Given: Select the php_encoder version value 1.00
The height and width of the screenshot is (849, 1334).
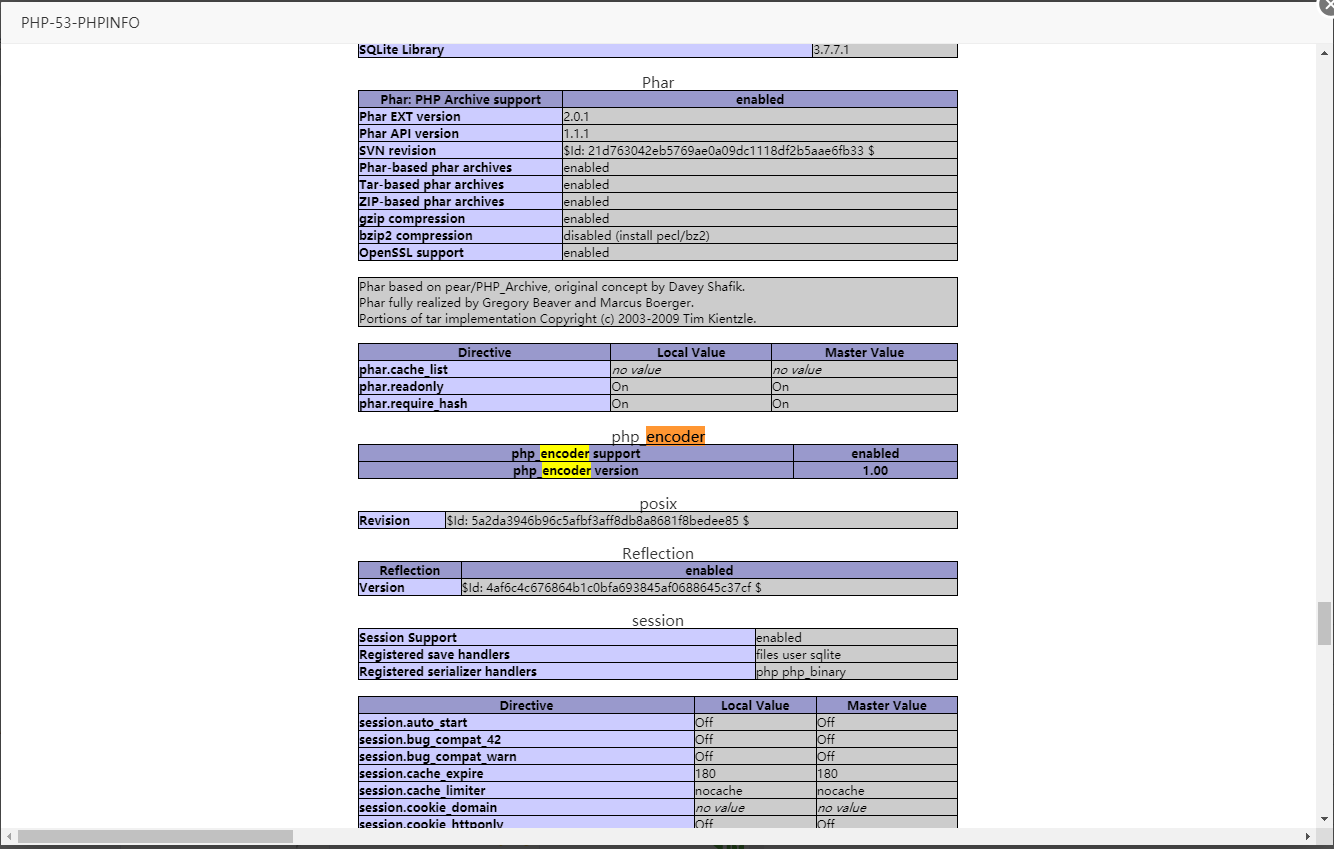Looking at the screenshot, I should tap(875, 470).
